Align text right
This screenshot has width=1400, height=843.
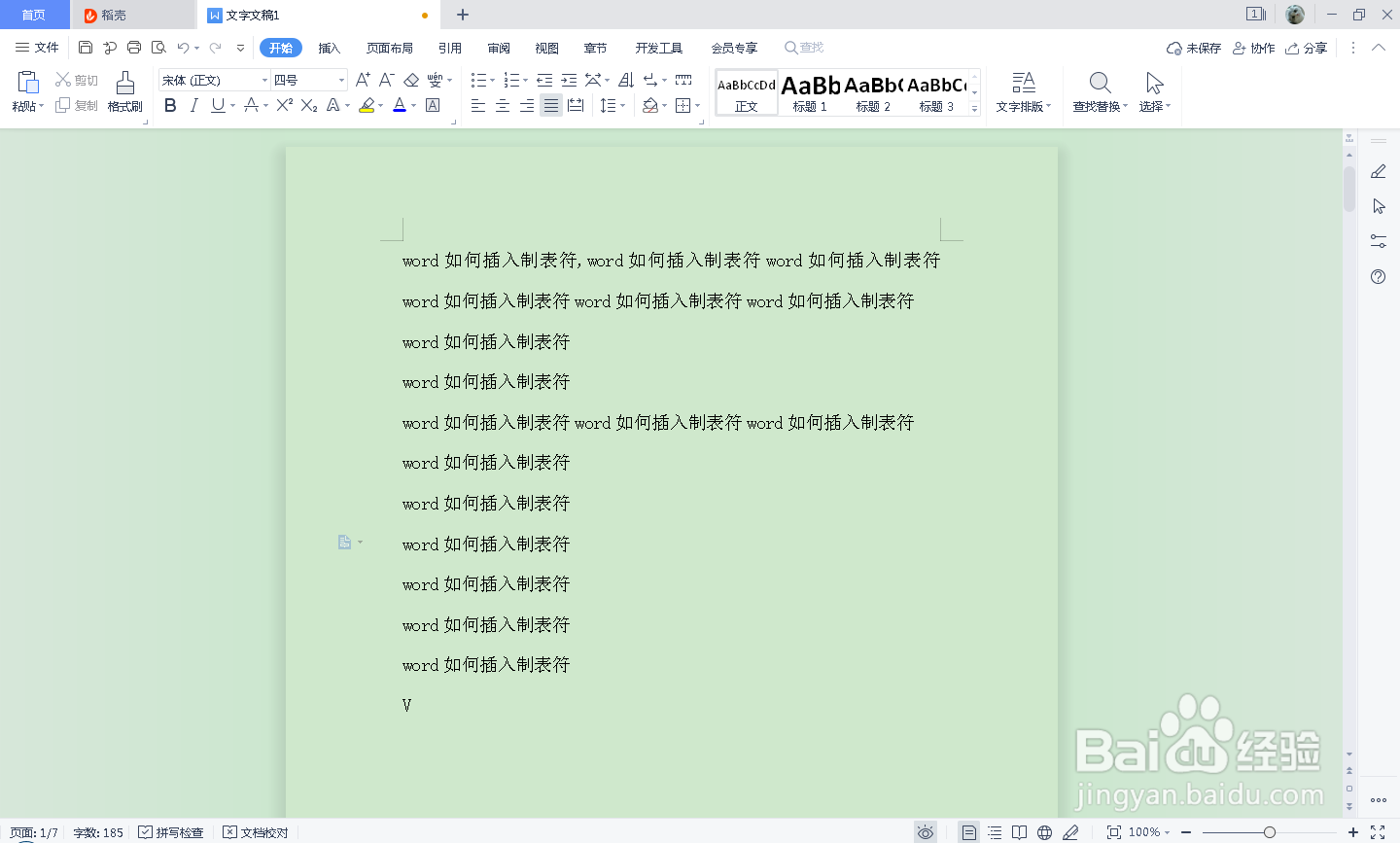pos(527,105)
